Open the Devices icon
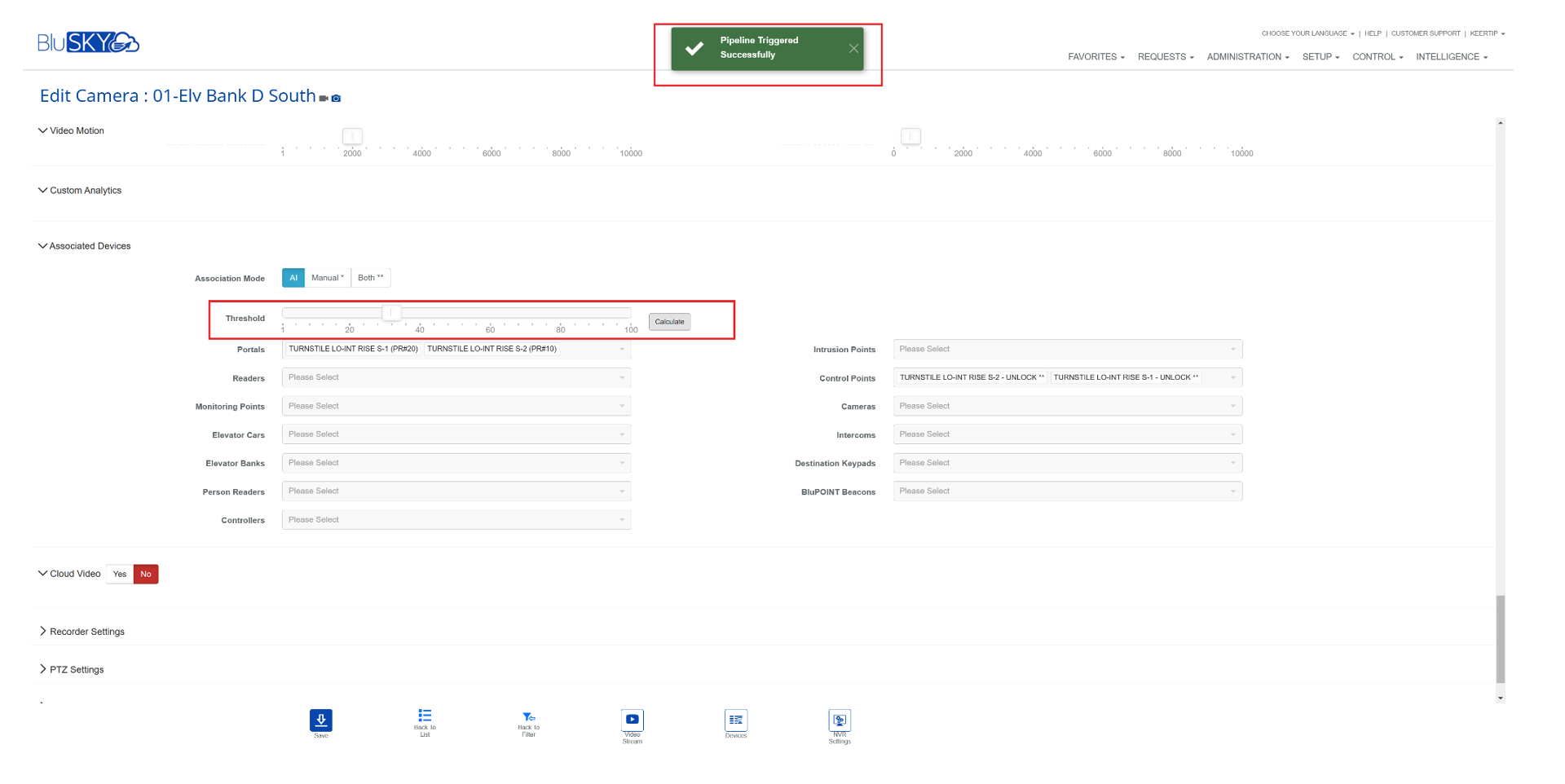This screenshot has height=784, width=1565. pyautogui.click(x=735, y=720)
